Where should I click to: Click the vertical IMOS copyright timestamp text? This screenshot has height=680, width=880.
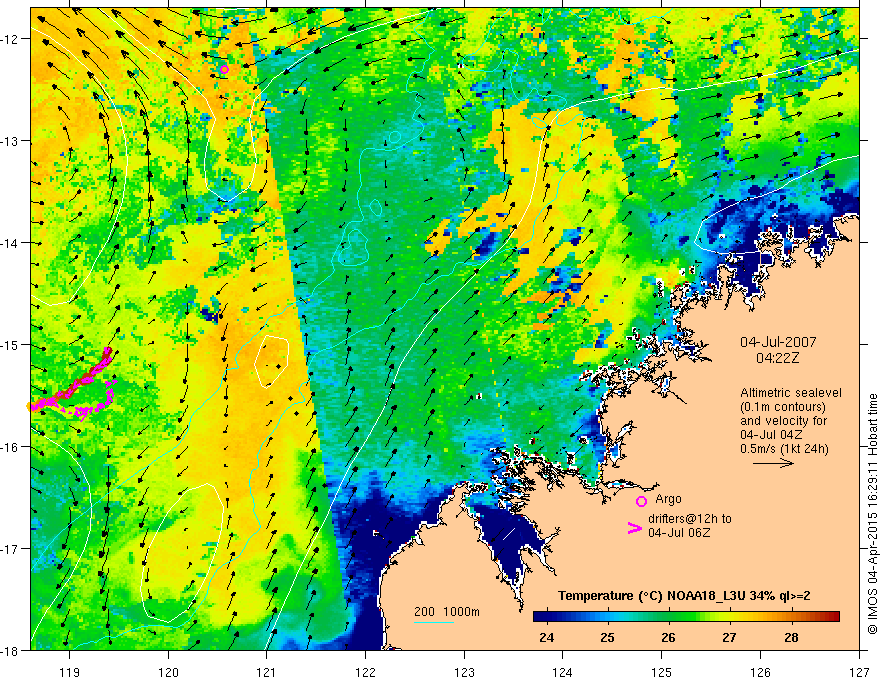(873, 514)
